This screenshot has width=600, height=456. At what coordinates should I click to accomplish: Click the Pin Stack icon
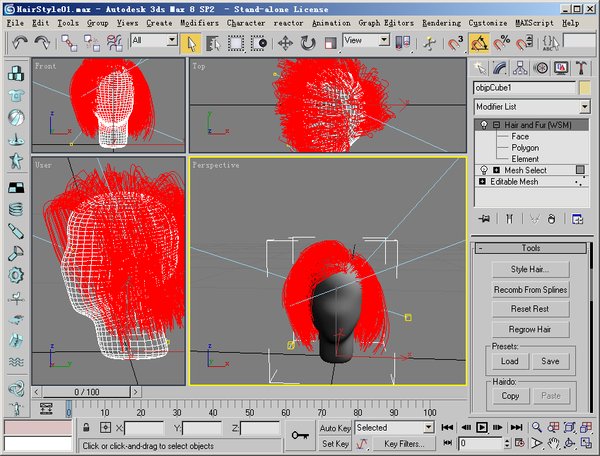[485, 218]
